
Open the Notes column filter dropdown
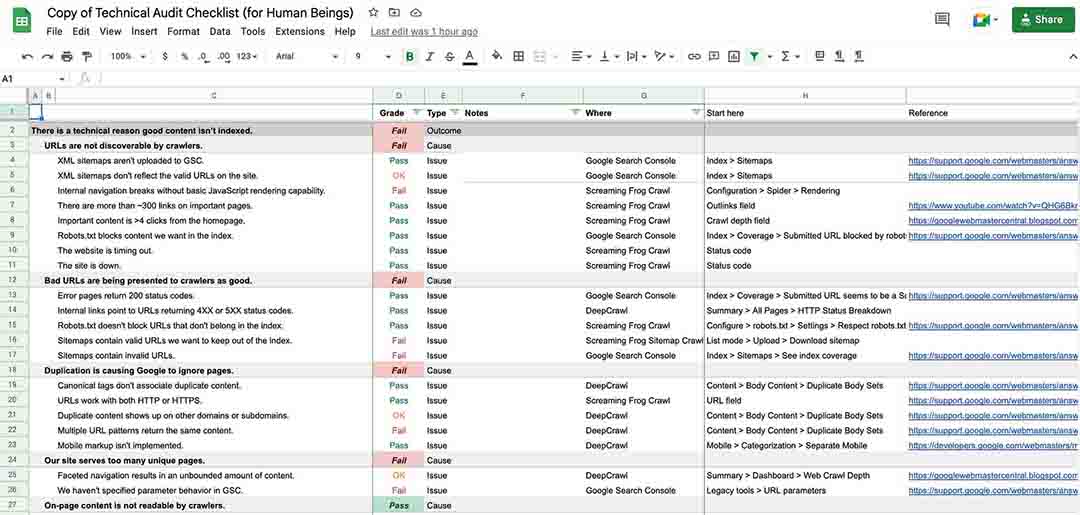tap(575, 112)
